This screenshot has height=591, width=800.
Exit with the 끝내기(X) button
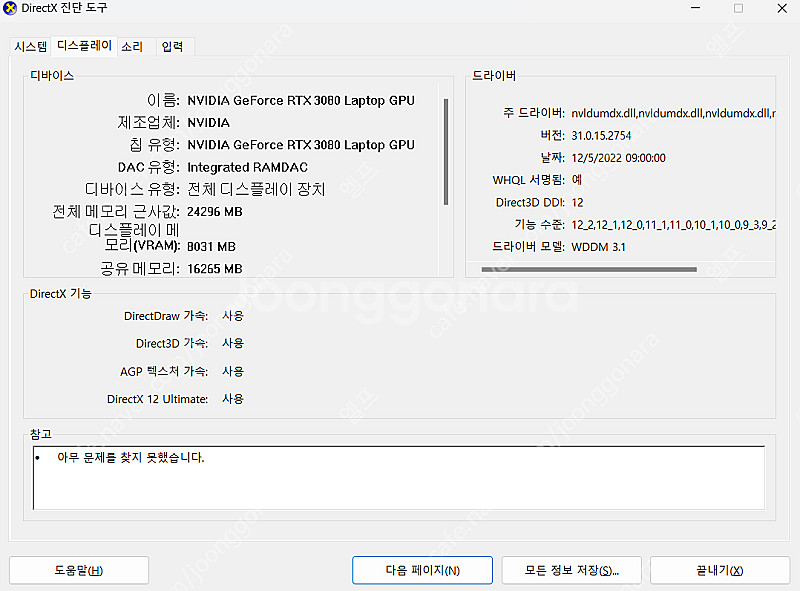click(720, 570)
